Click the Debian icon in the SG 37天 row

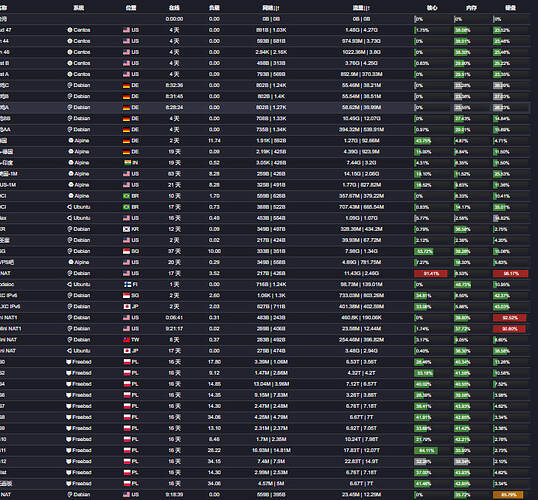tap(70, 251)
